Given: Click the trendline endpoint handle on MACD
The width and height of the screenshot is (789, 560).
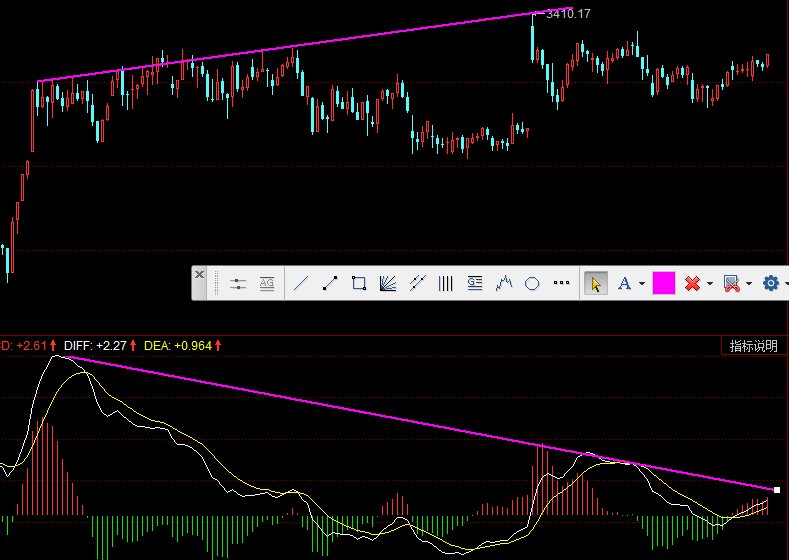Looking at the screenshot, I should pos(777,489).
